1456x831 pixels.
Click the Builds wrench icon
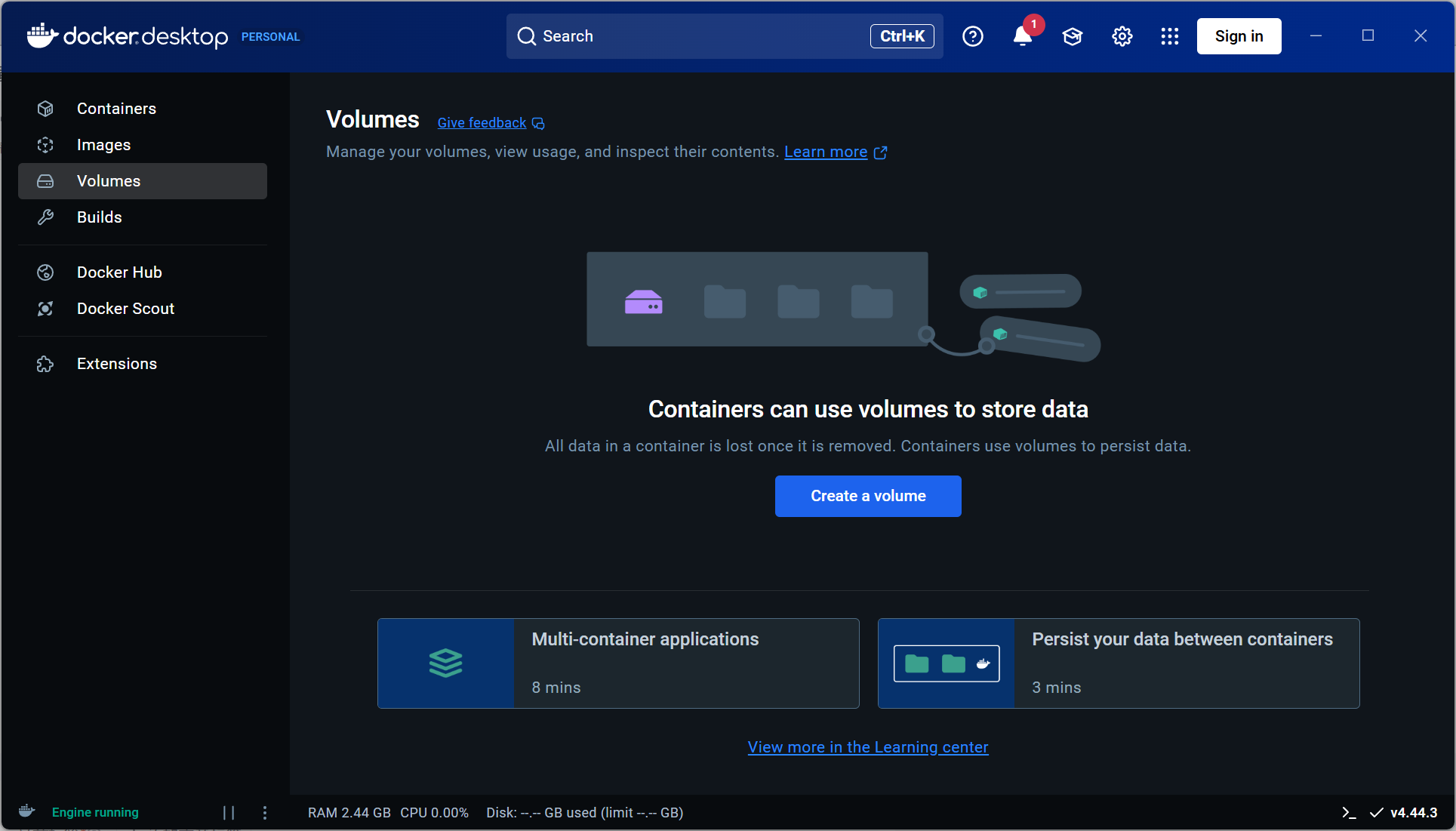pyautogui.click(x=45, y=217)
